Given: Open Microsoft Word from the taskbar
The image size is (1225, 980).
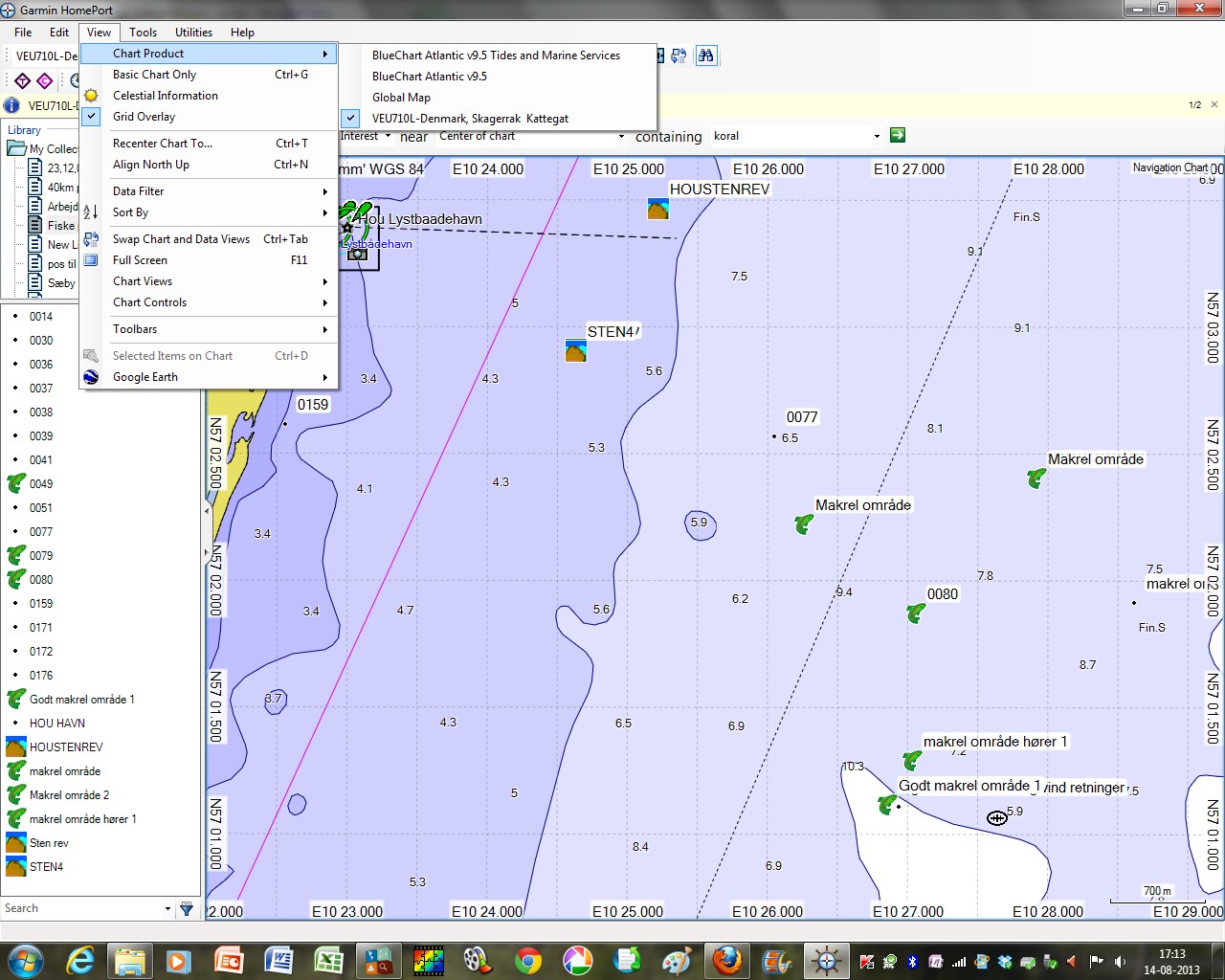Looking at the screenshot, I should pos(278,960).
